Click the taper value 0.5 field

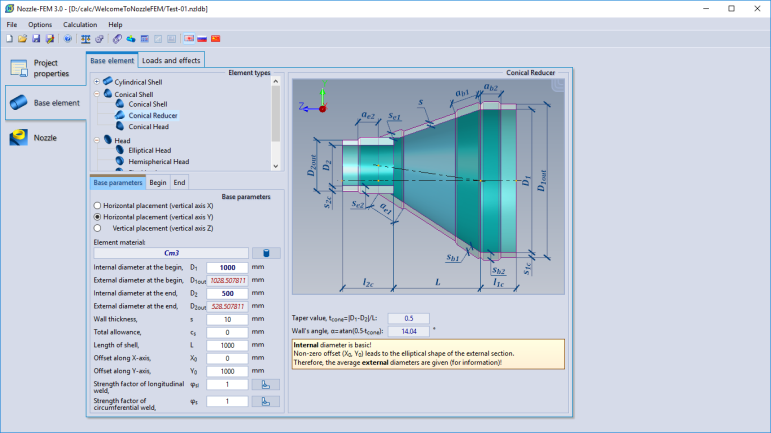click(x=409, y=318)
